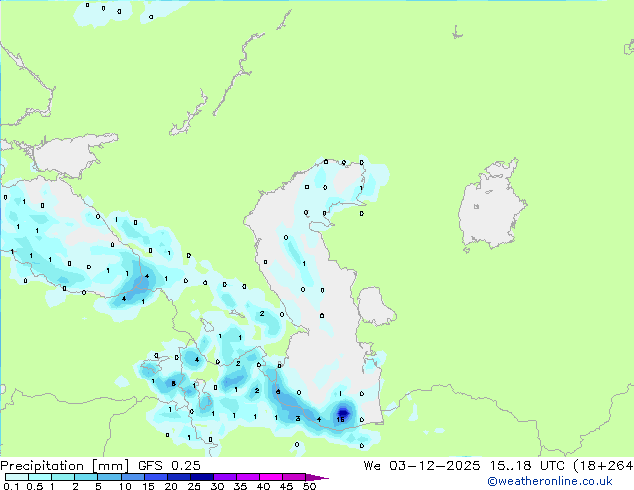This screenshot has width=634, height=490.
Task: Click the '15..18 UTC' time range text
Action: pyautogui.click(x=527, y=466)
